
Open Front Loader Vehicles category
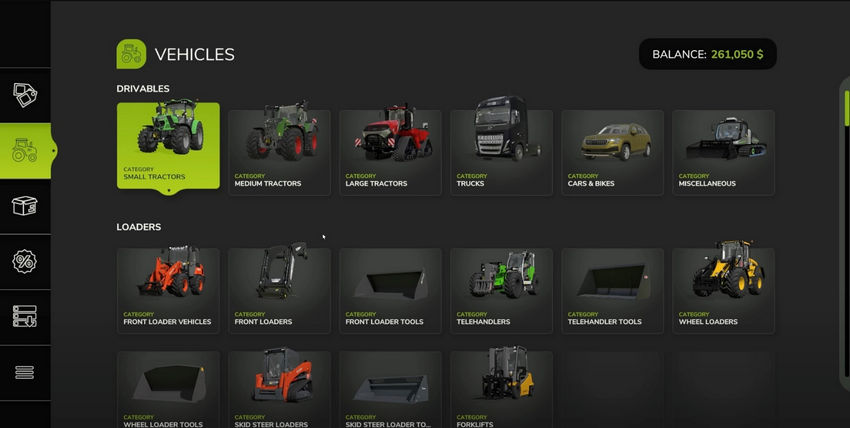(169, 290)
